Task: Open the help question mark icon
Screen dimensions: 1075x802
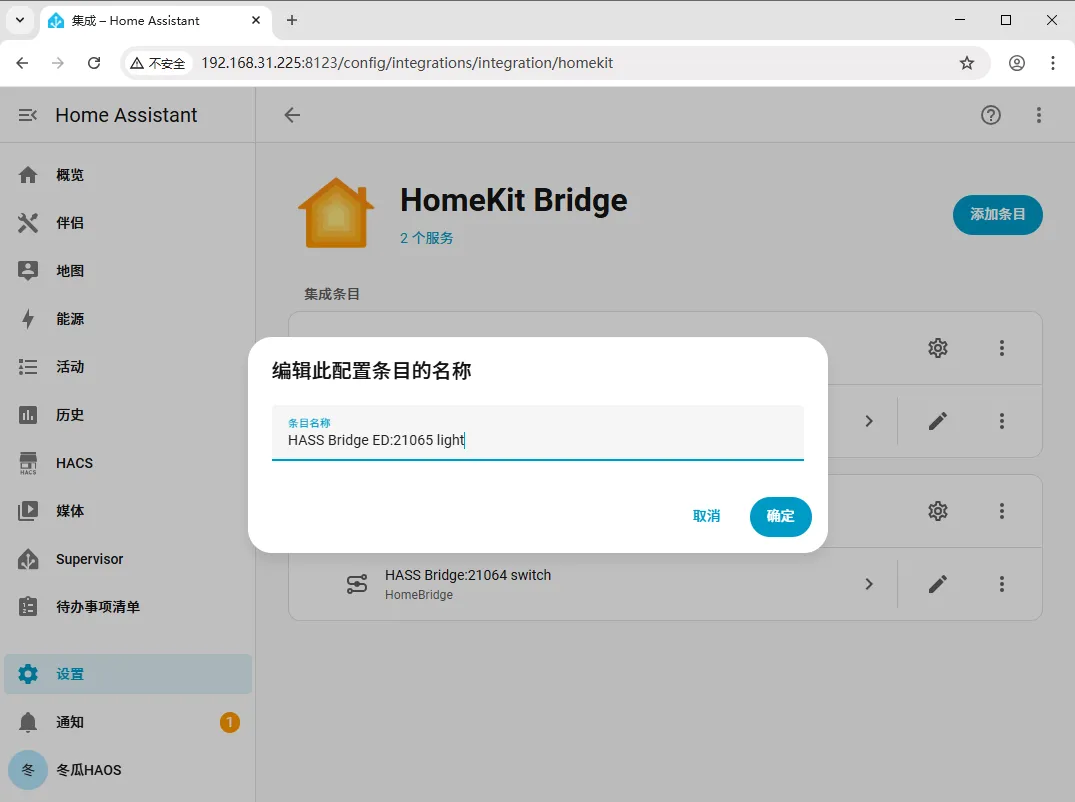Action: pos(991,115)
